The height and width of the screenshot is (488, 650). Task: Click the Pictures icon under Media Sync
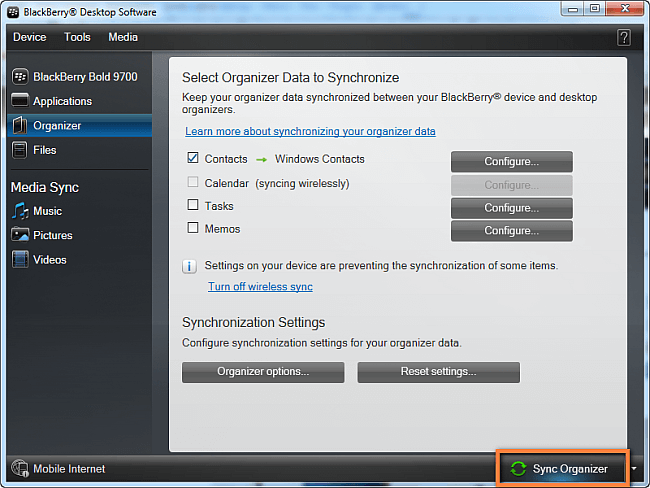pyautogui.click(x=19, y=235)
